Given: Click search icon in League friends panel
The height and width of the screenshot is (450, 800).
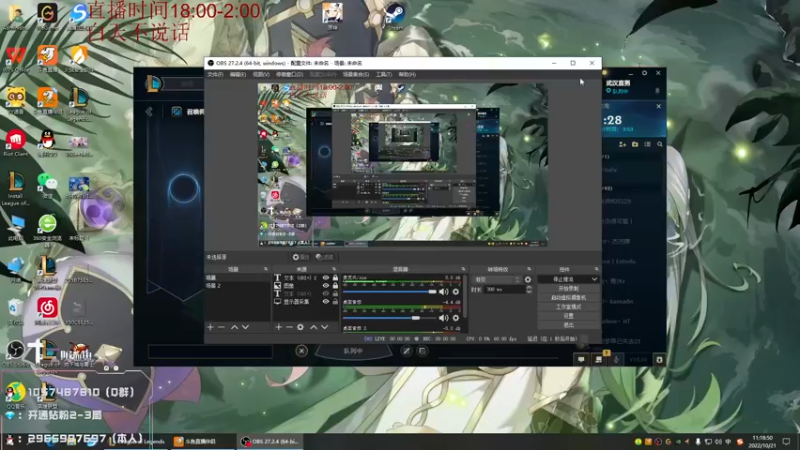Looking at the screenshot, I should coord(660,144).
